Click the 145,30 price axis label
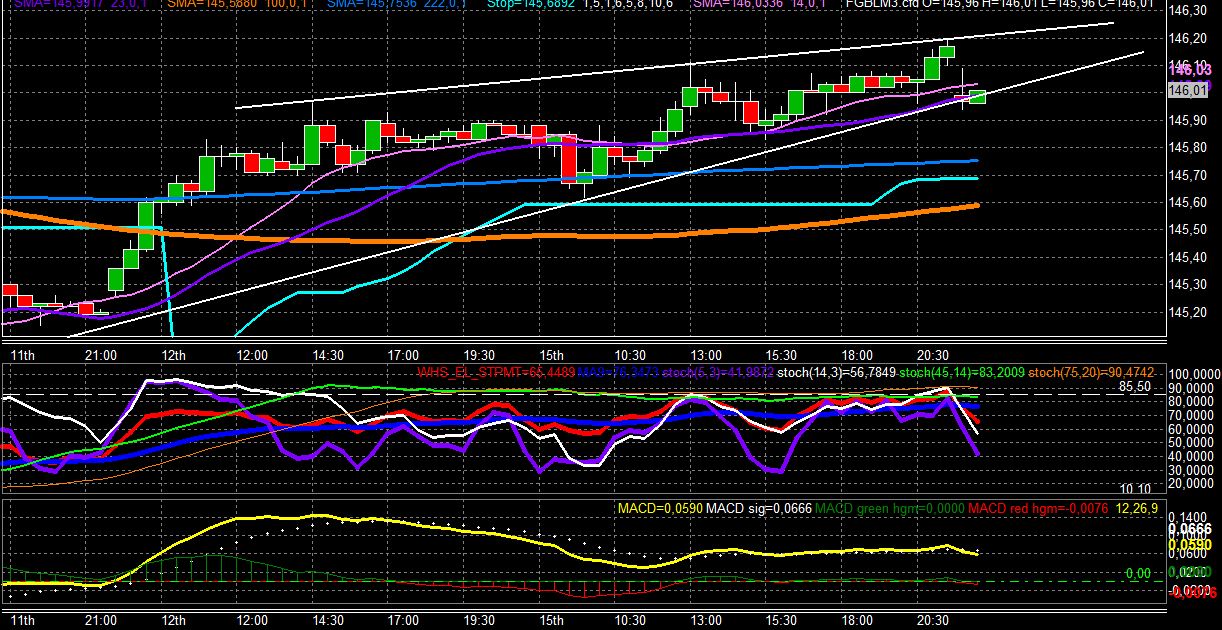The height and width of the screenshot is (630, 1222). pyautogui.click(x=1186, y=284)
